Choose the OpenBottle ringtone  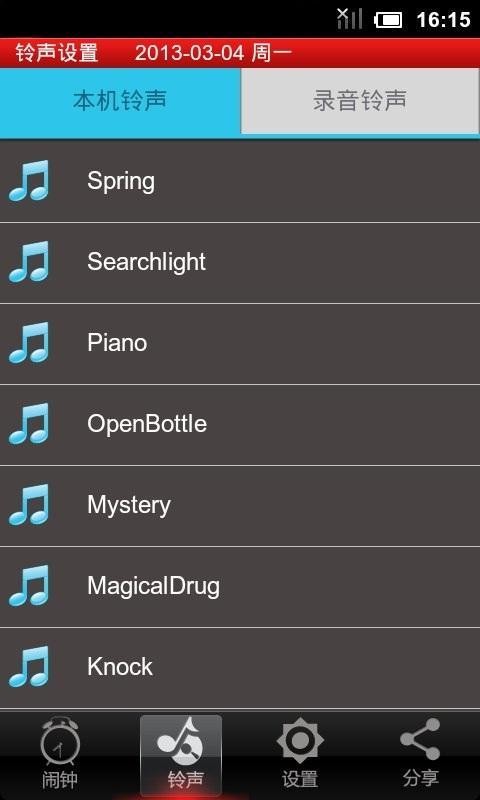point(240,424)
